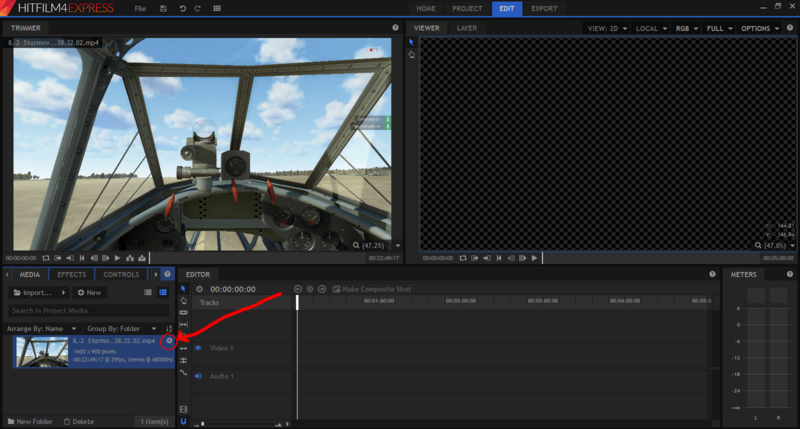Open the File menu
This screenshot has width=800, height=429.
tap(140, 9)
